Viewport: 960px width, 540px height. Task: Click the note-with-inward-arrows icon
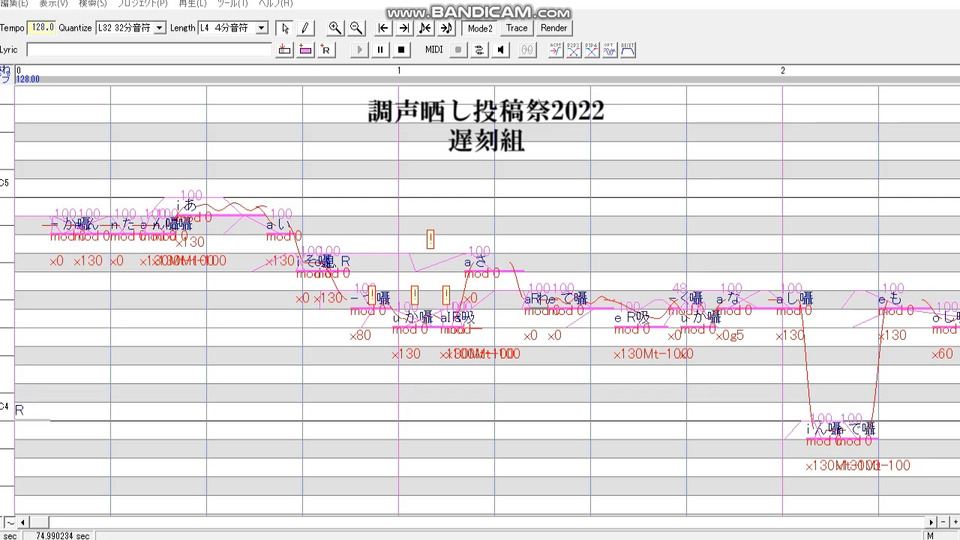point(425,28)
